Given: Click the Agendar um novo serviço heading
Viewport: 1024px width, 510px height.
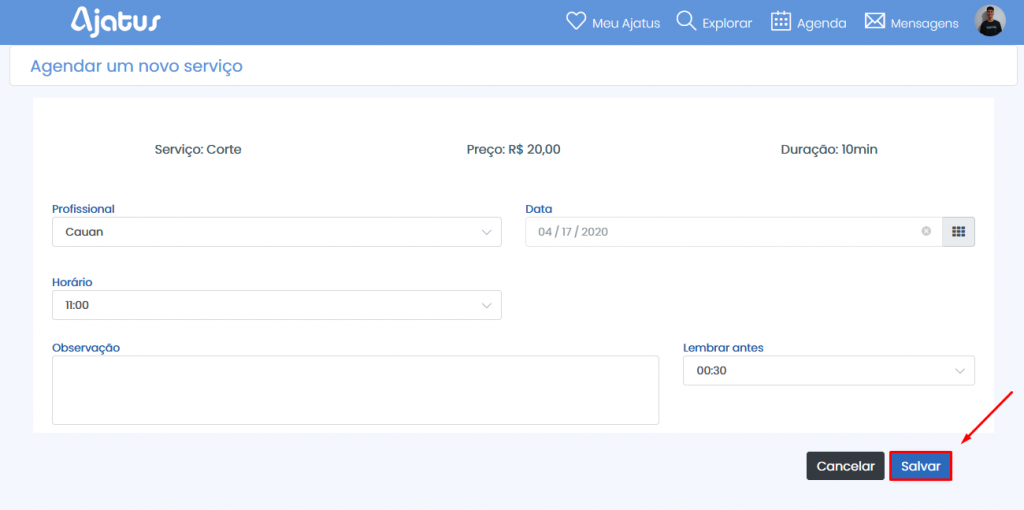Looking at the screenshot, I should [x=136, y=66].
